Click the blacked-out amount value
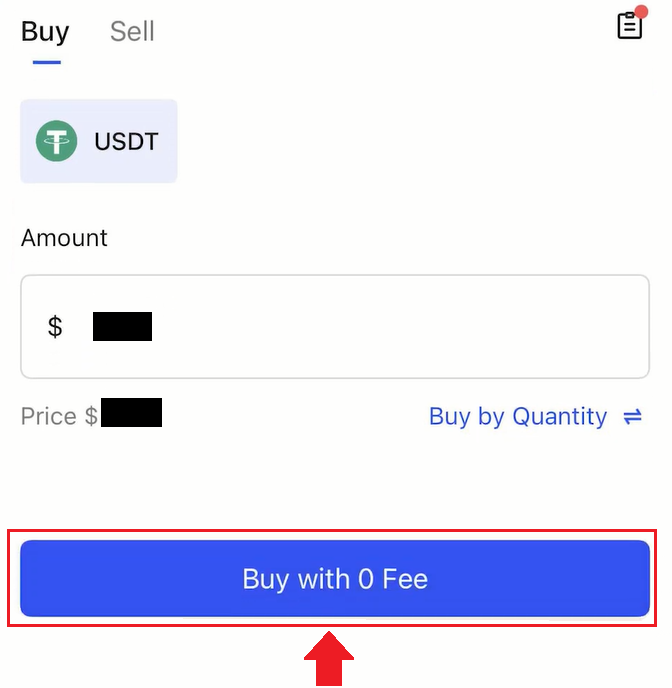Viewport: 672px width, 688px height. 122,327
